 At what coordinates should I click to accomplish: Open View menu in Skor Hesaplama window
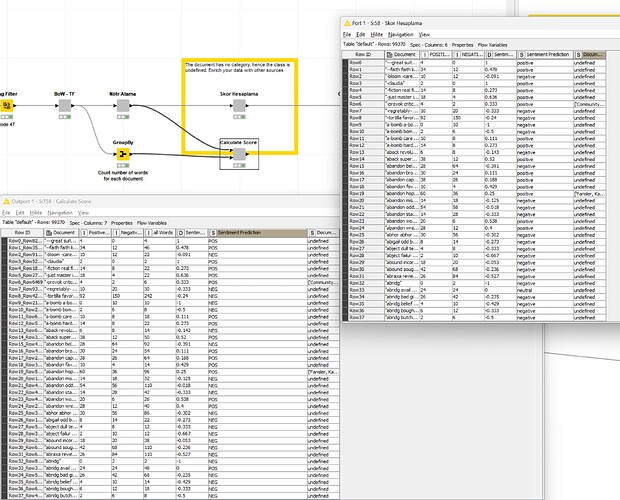click(424, 35)
